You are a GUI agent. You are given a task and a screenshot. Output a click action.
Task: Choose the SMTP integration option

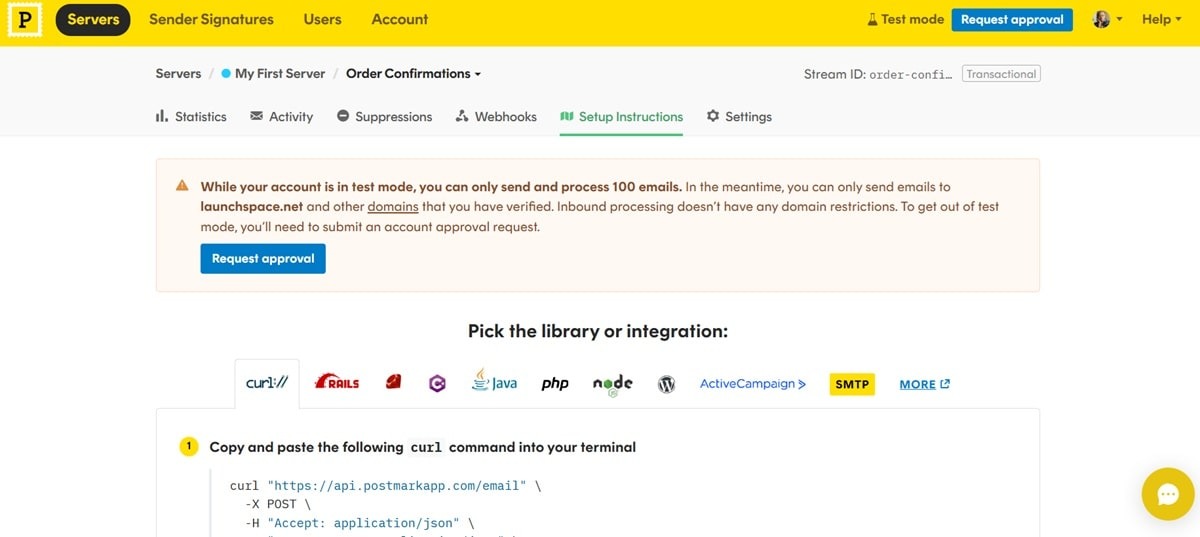(x=852, y=384)
